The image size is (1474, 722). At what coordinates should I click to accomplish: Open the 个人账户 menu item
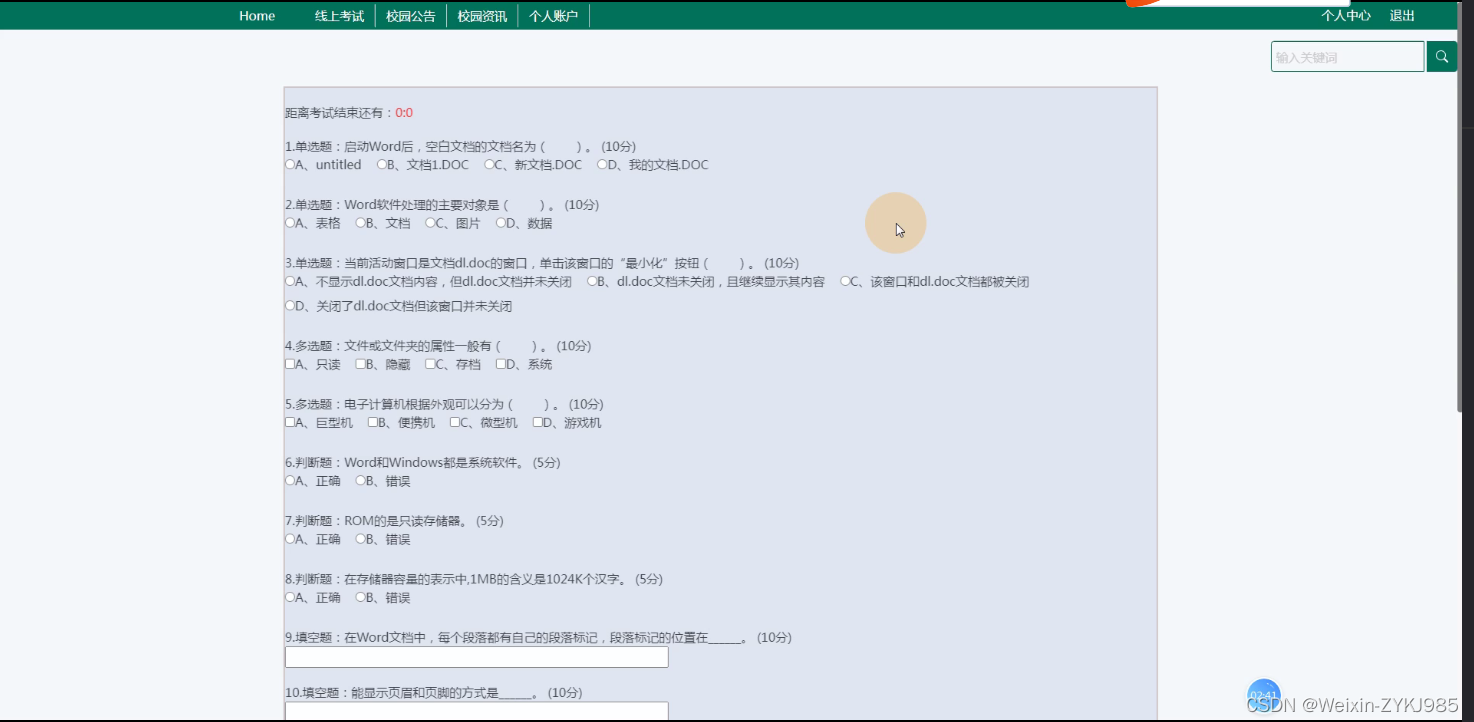pos(553,16)
